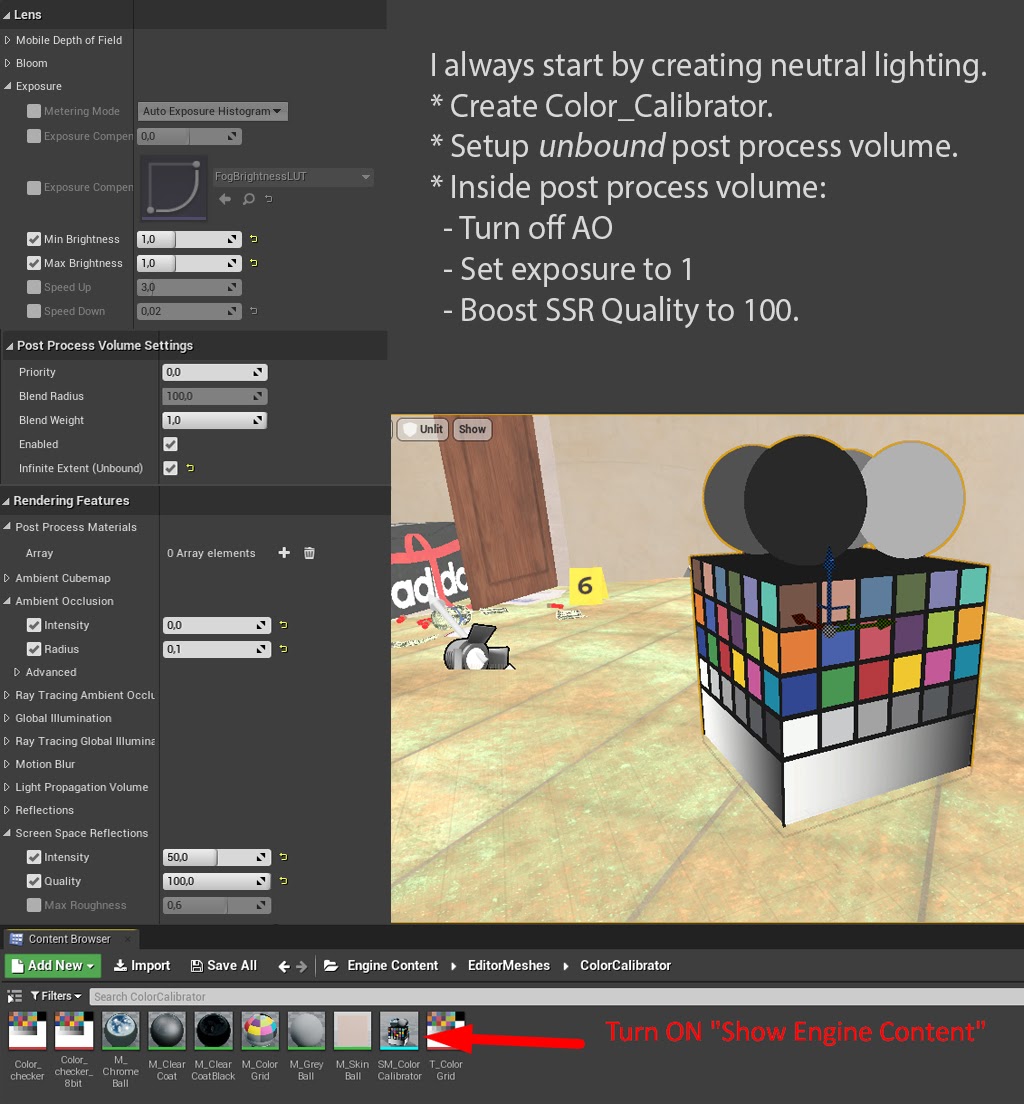Viewport: 1024px width, 1104px height.
Task: Toggle Content Browser sources panel icon
Action: [x=14, y=996]
